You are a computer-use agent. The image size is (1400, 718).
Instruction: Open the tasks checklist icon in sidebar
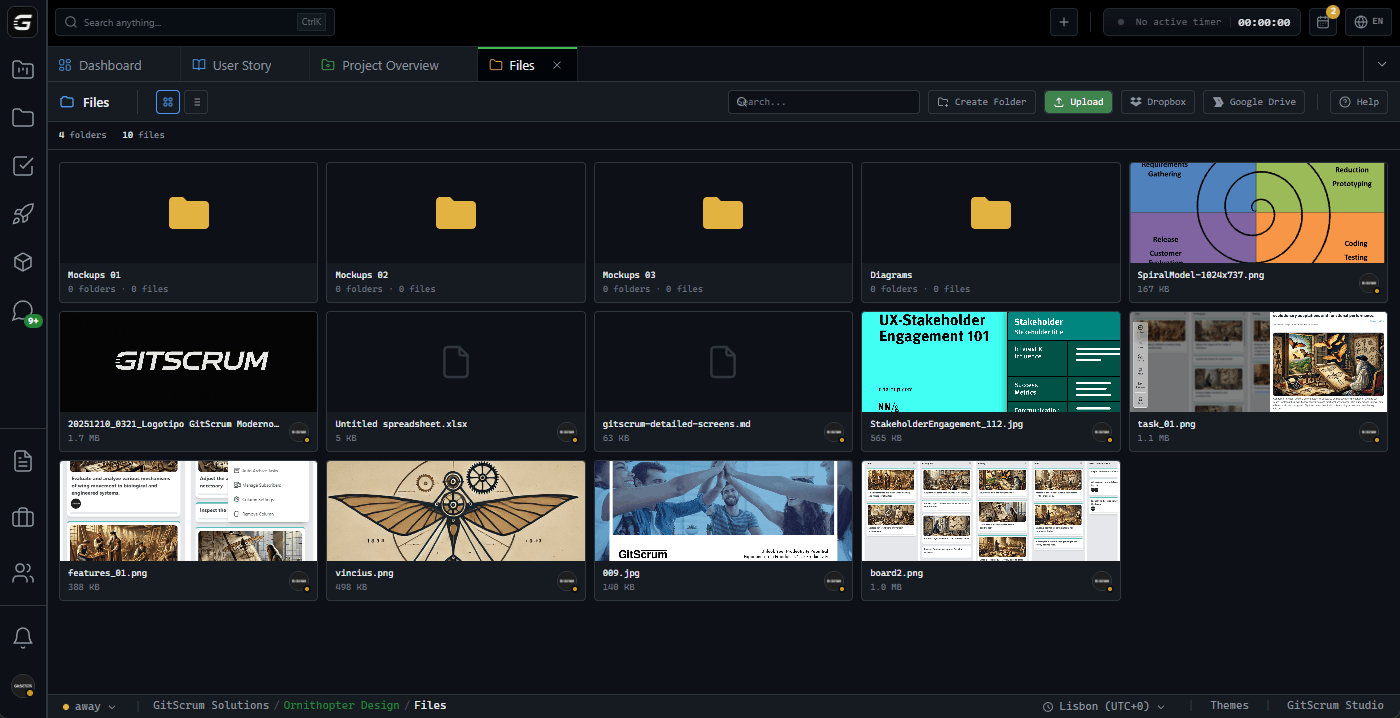[x=22, y=166]
